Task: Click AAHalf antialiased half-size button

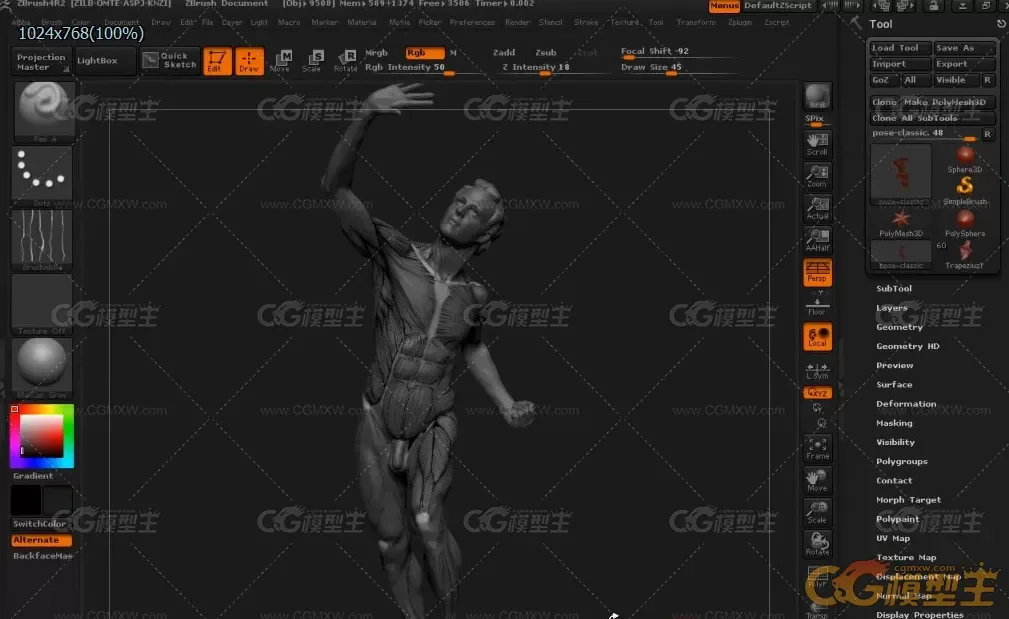Action: [x=817, y=240]
